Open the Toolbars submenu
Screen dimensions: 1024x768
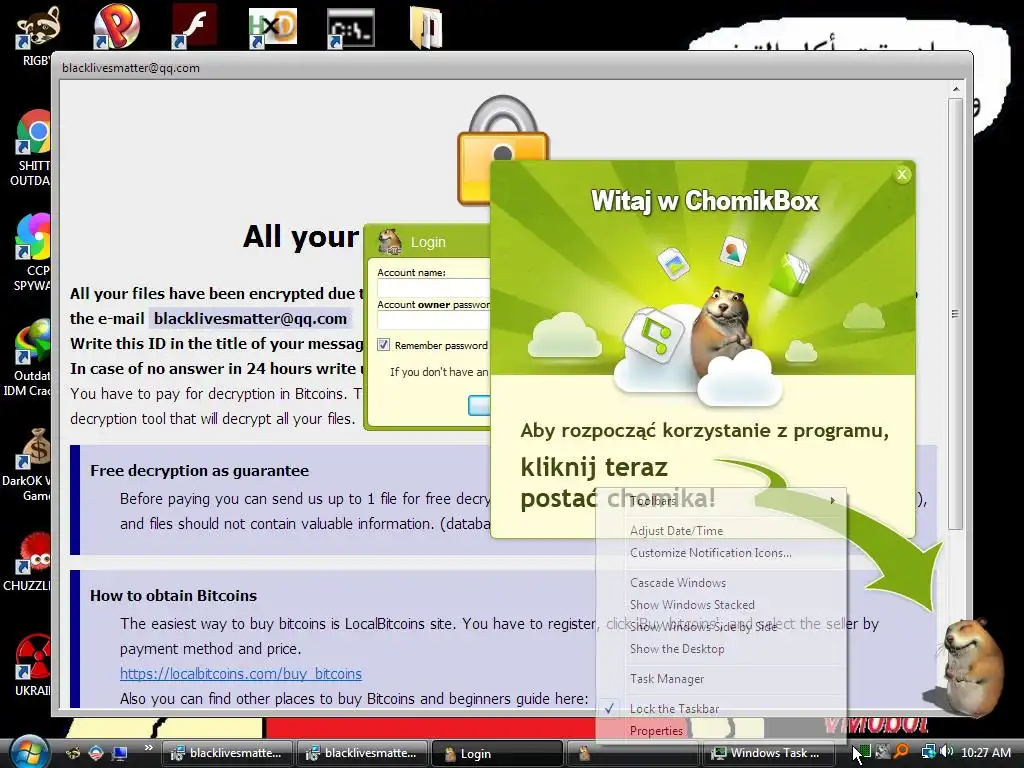(x=722, y=501)
